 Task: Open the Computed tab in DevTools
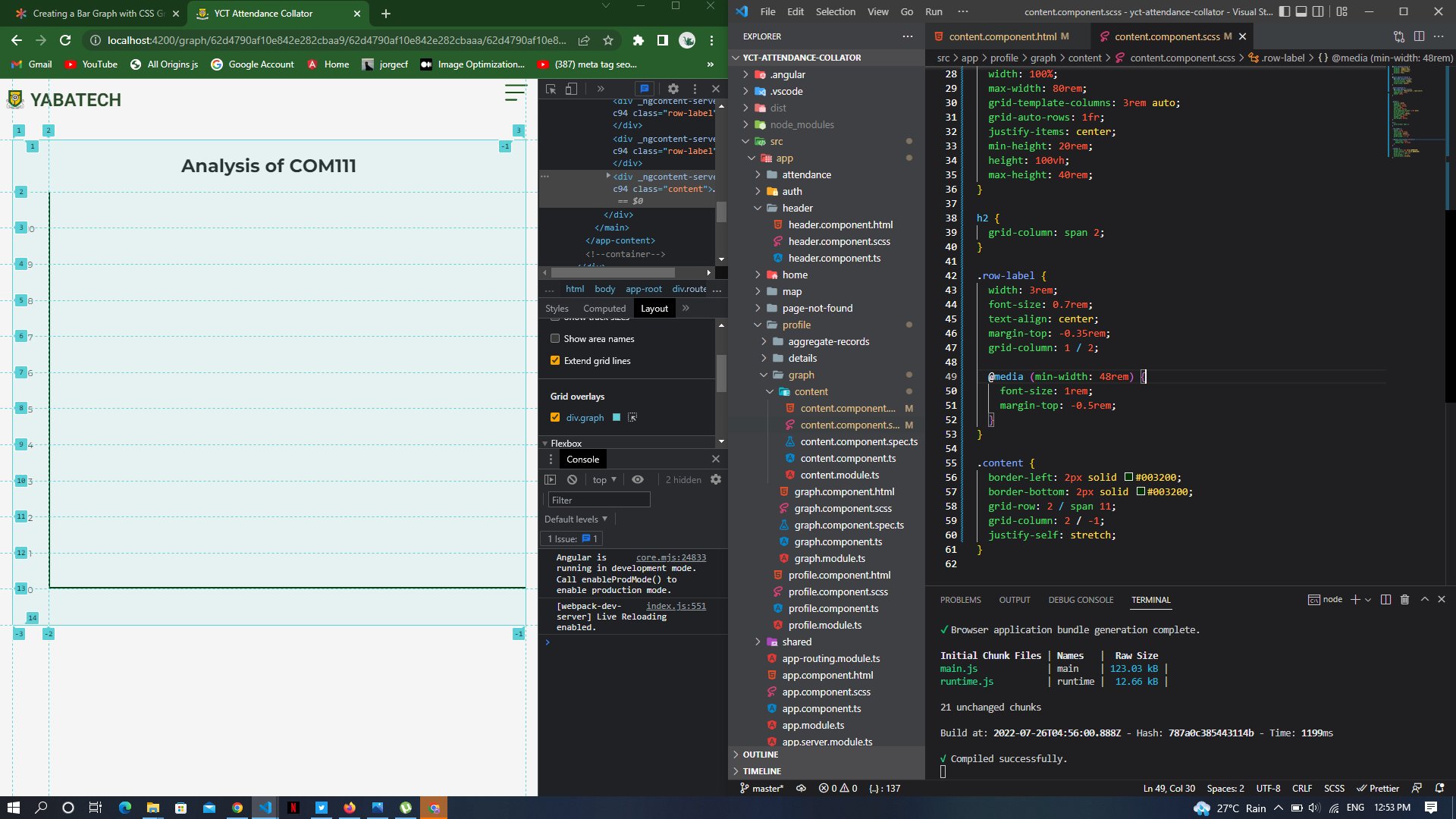click(604, 308)
